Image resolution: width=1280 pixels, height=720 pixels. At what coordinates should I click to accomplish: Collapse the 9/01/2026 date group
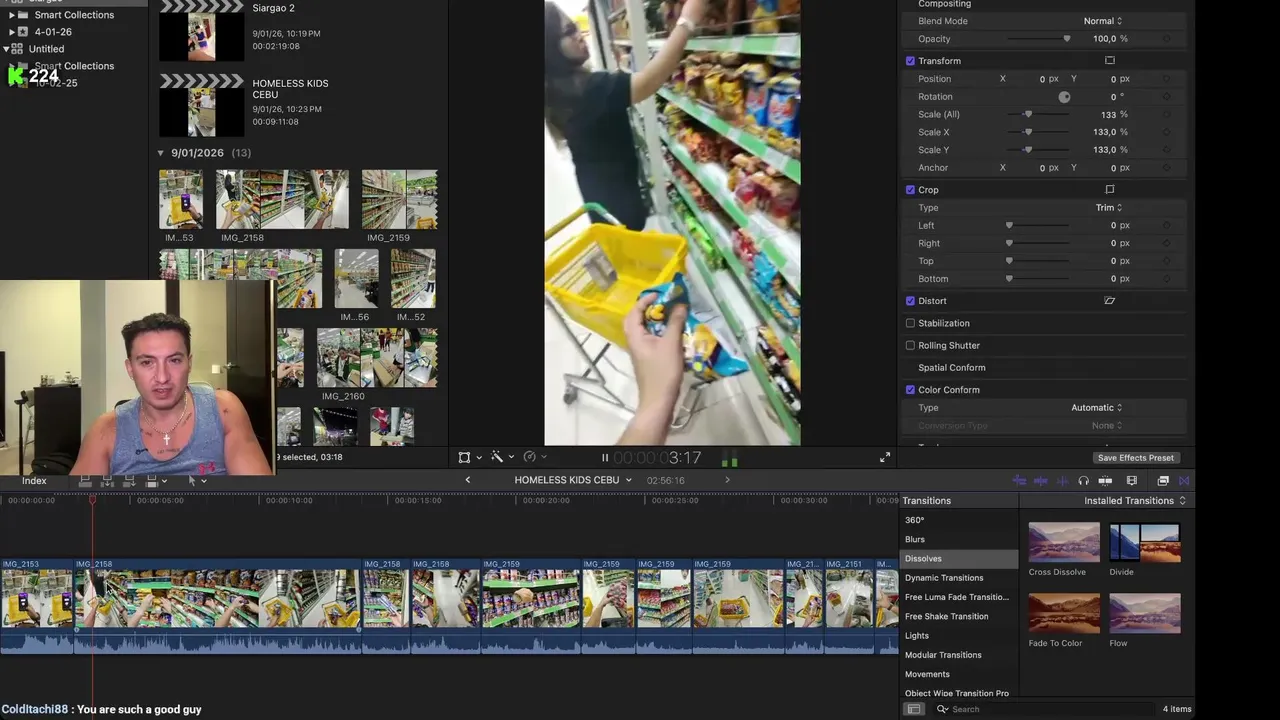[161, 153]
